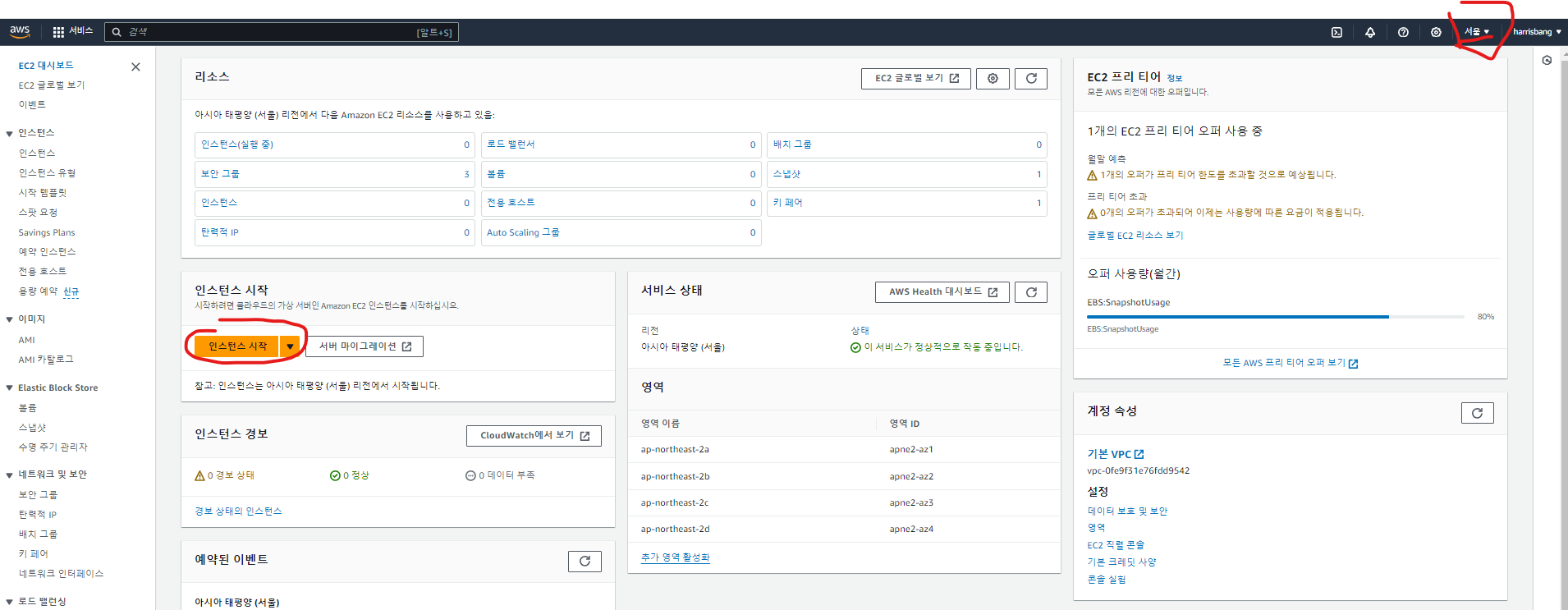Viewport: 1568px width, 610px height.
Task: Open Placement Groups resource tile
Action: [x=907, y=144]
